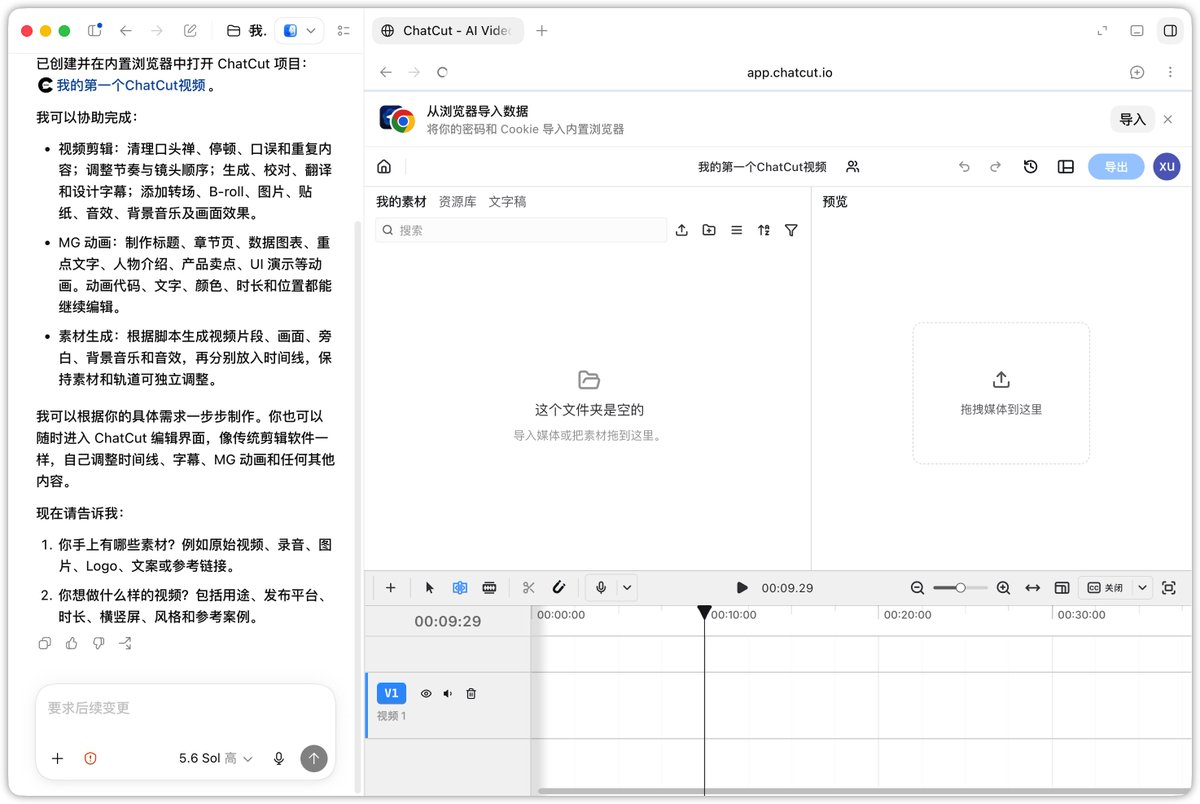Viewport: 1200px width, 804px height.
Task: Adjust the timeline zoom slider
Action: point(960,588)
